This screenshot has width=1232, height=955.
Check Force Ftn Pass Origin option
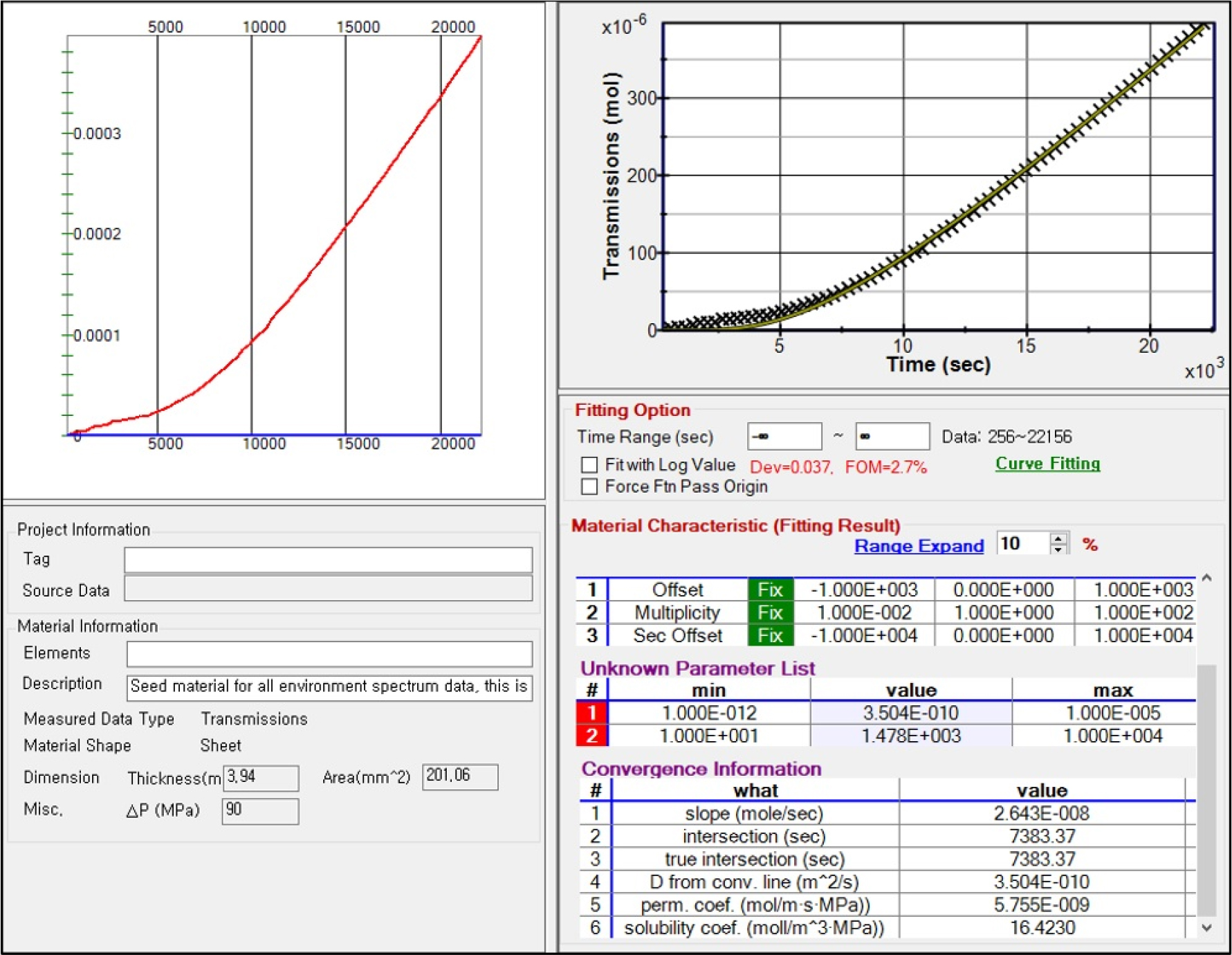click(x=589, y=486)
